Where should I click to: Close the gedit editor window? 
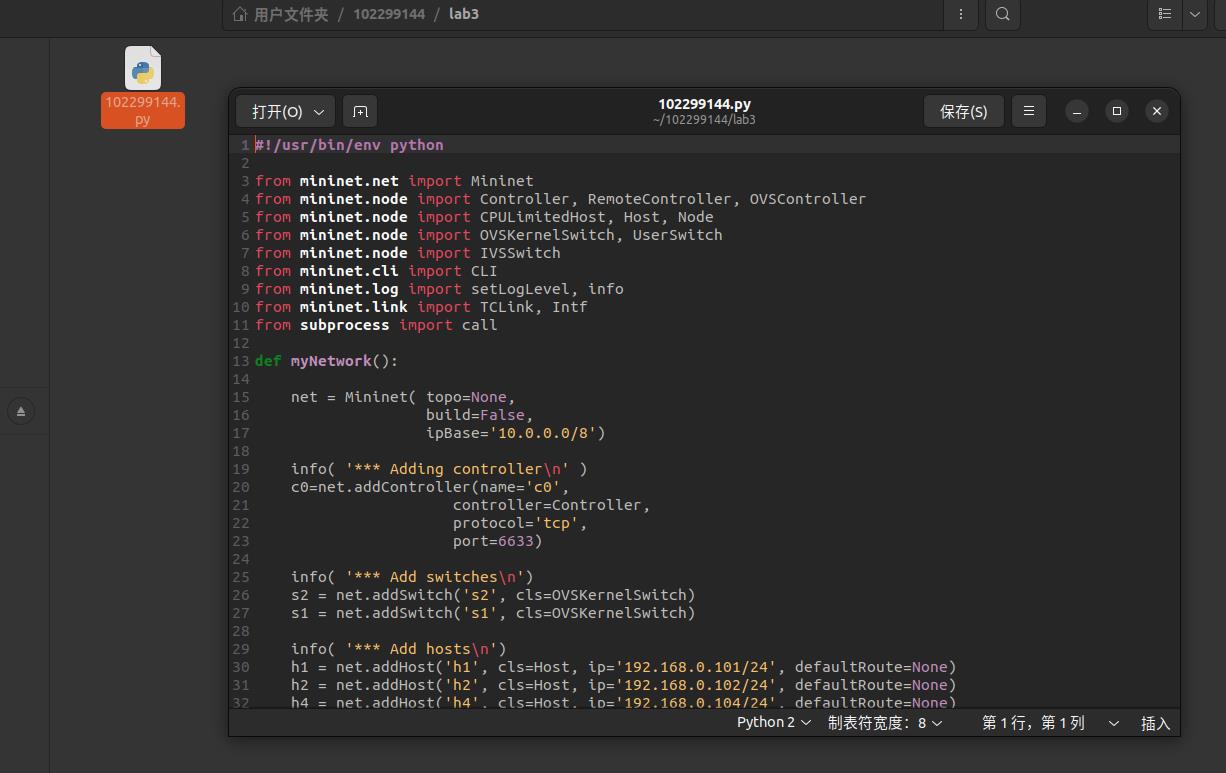(x=1157, y=111)
